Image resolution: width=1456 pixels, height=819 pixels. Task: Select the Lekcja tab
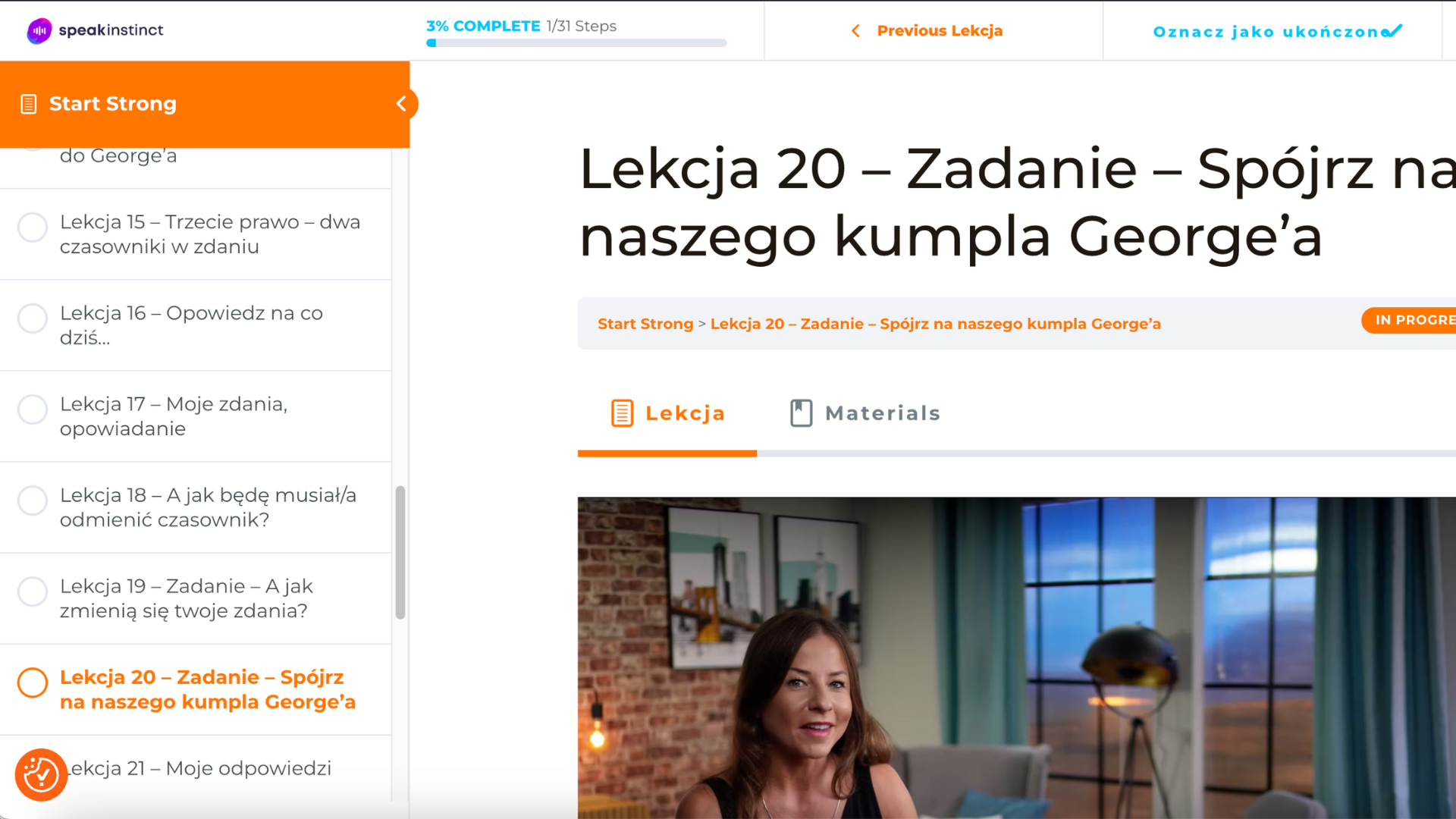point(667,413)
